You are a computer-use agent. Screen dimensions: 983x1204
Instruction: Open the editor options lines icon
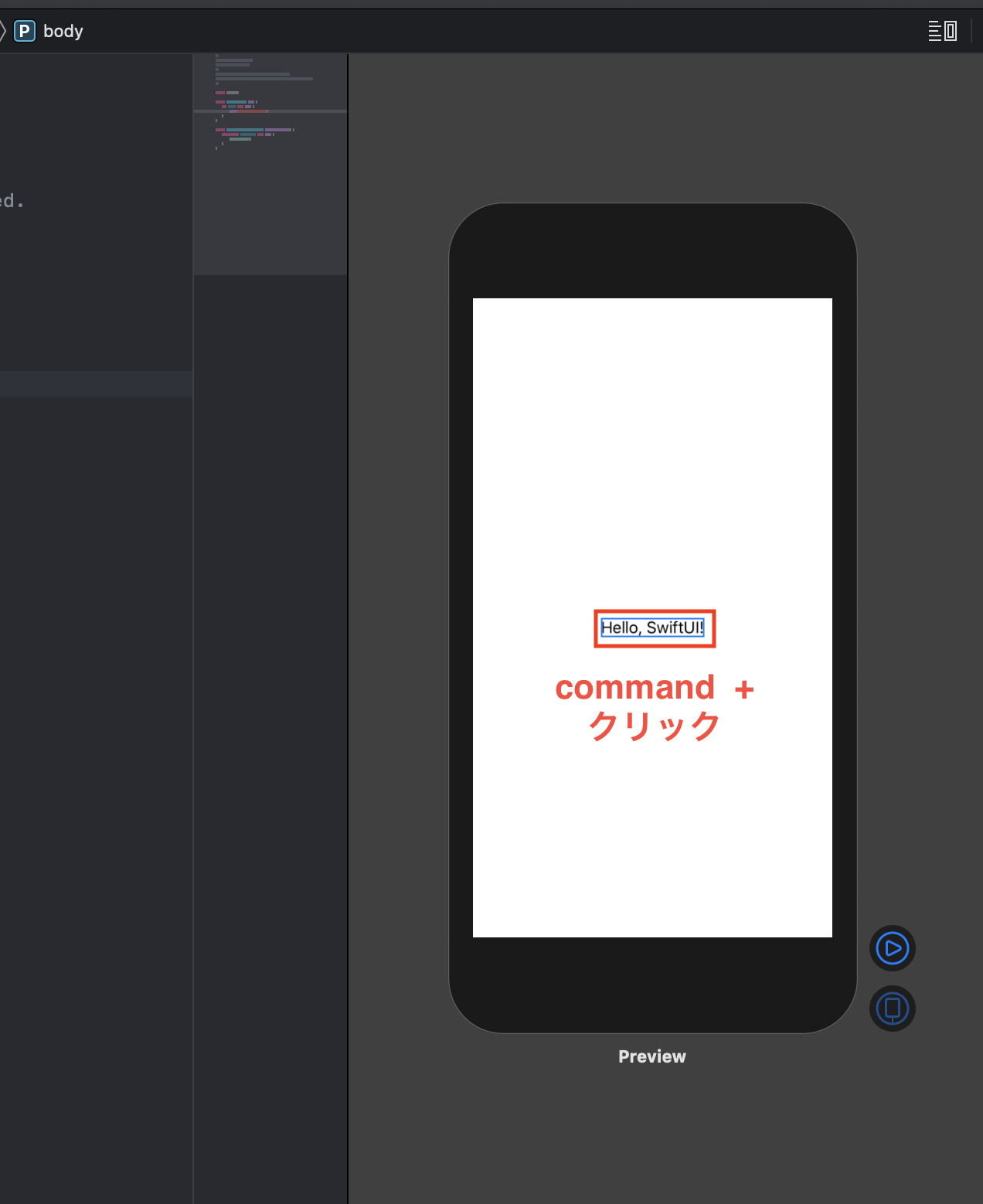pyautogui.click(x=942, y=31)
